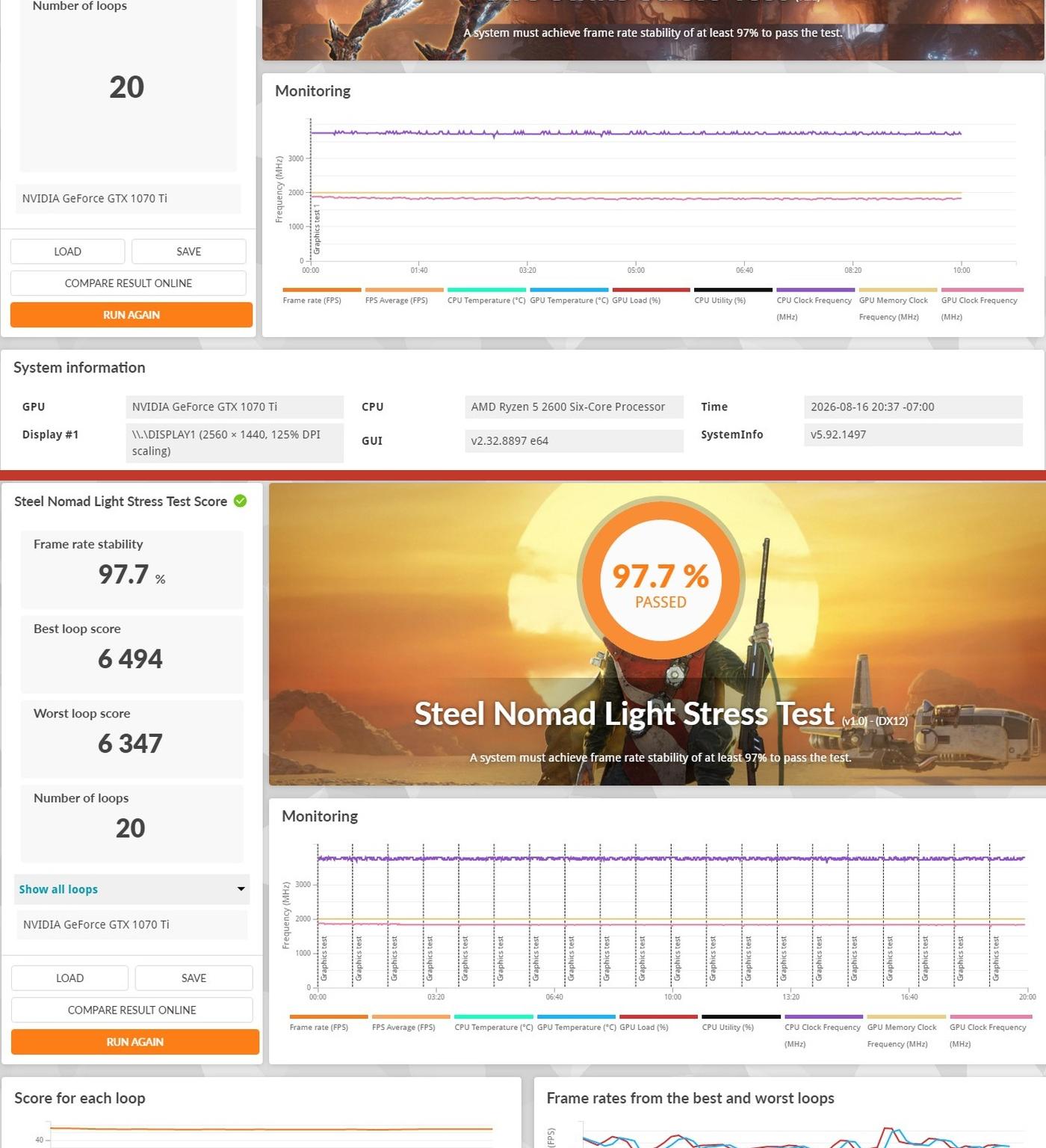Click orange Frame rate swatch in the 10:00 chart legend

pyautogui.click(x=322, y=290)
